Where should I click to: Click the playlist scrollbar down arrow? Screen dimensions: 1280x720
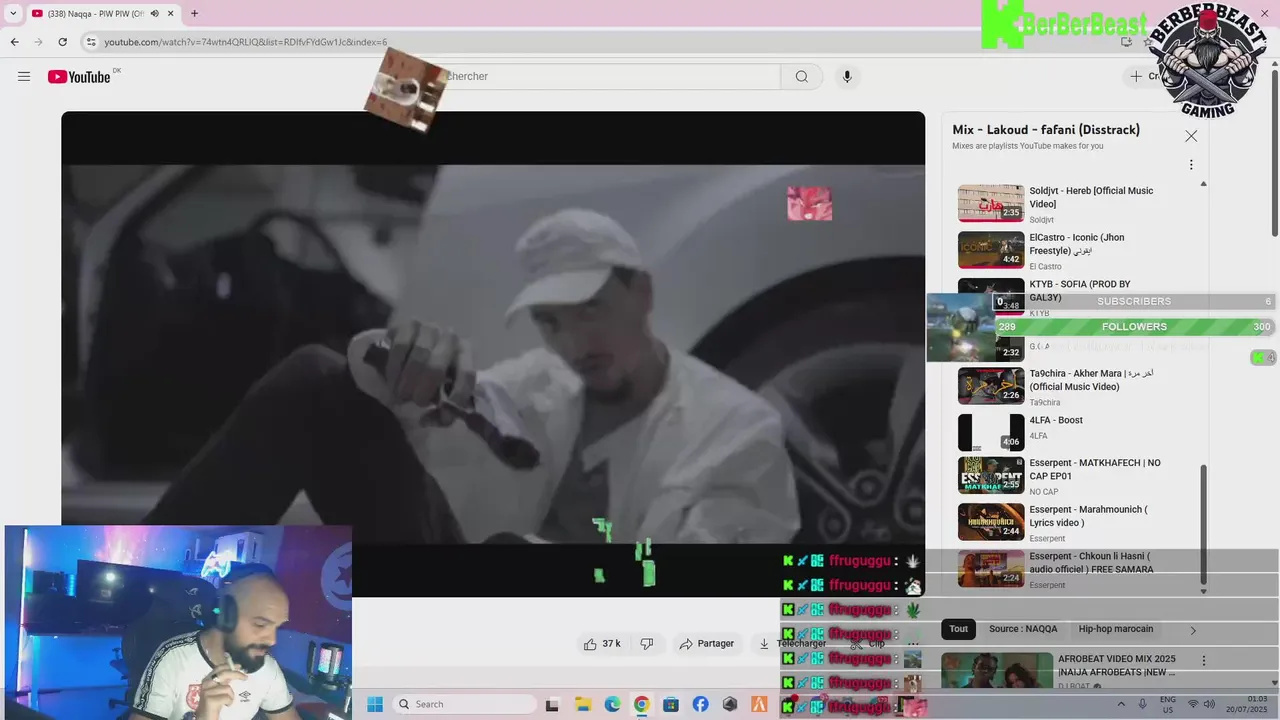tap(1203, 591)
